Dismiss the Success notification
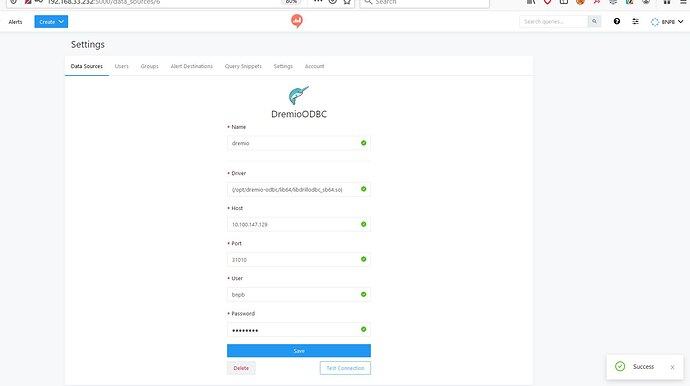 672,367
